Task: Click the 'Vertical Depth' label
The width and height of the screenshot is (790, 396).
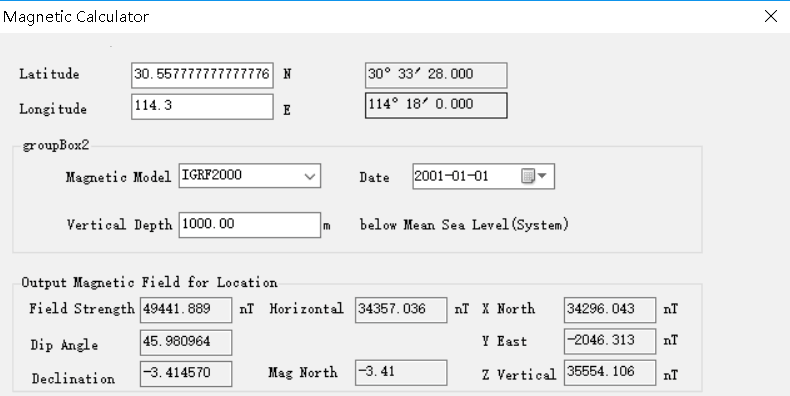Action: (x=119, y=225)
